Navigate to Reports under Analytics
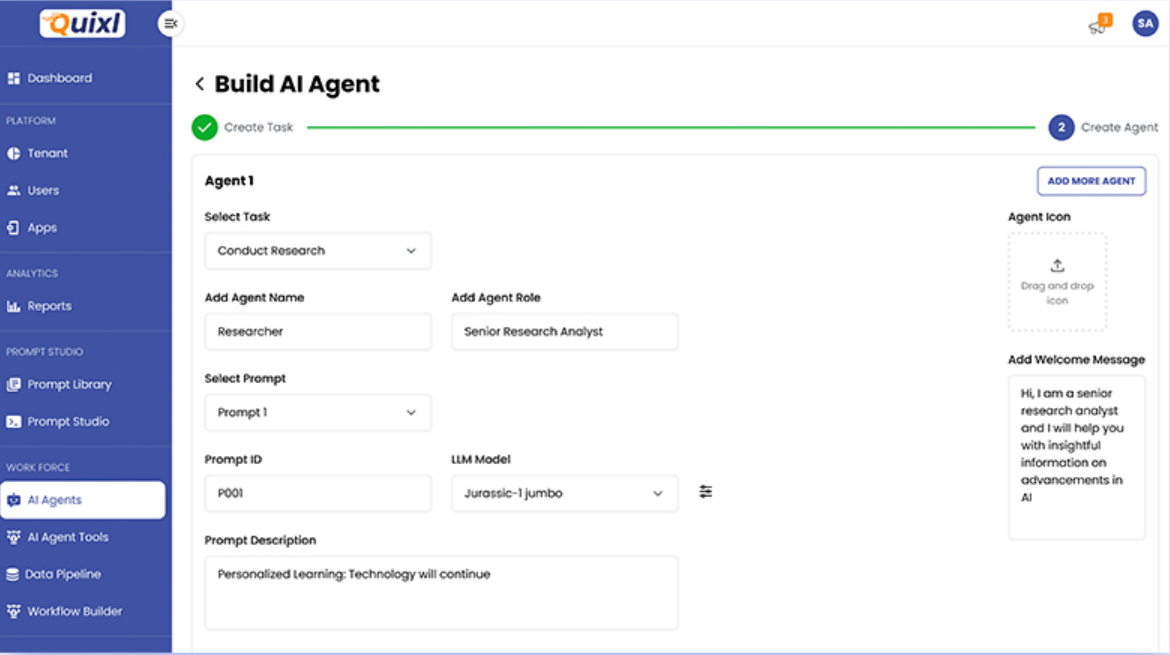Viewport: 1170px width, 655px height. [x=49, y=306]
